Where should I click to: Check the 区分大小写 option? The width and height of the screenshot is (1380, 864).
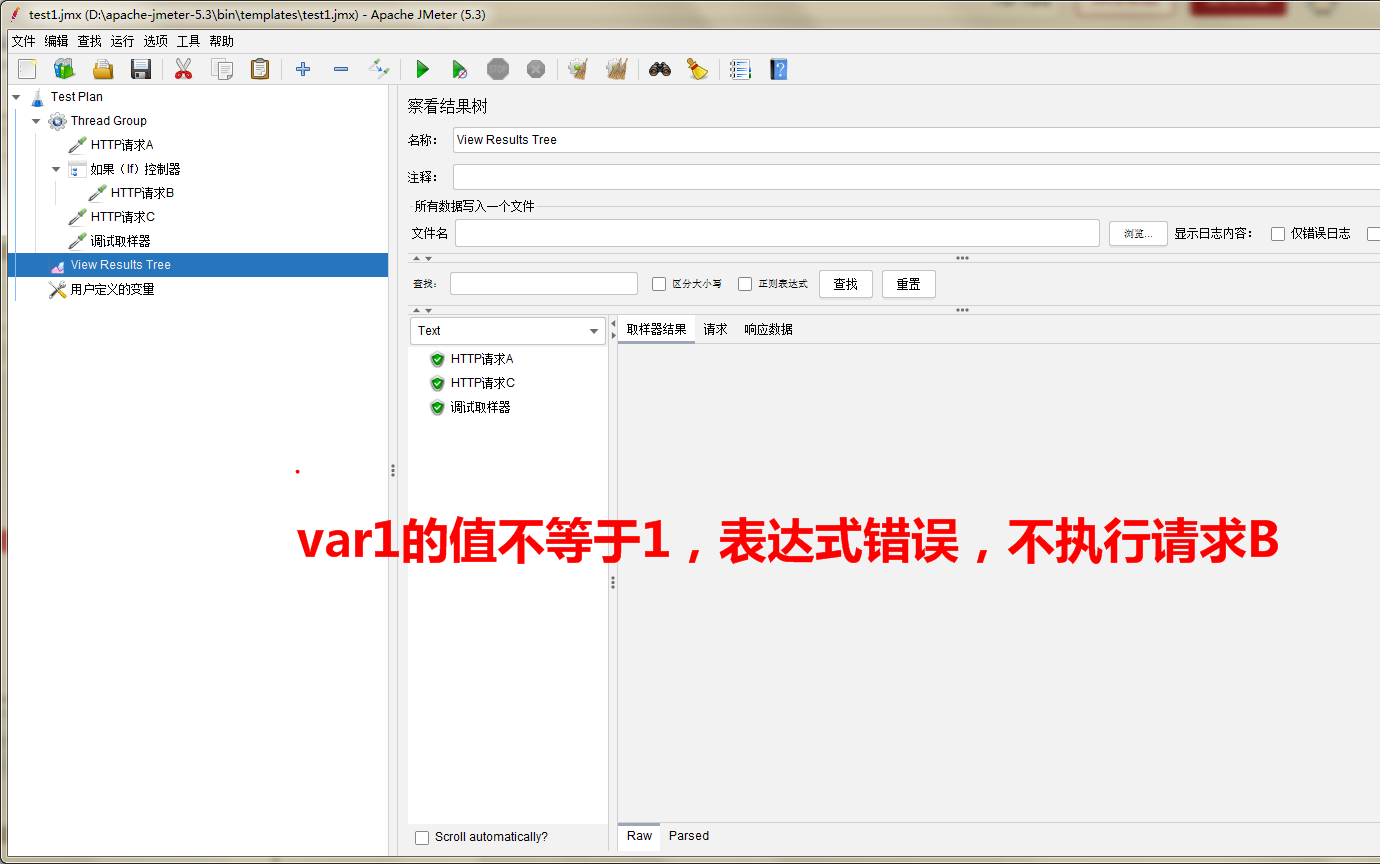point(658,283)
